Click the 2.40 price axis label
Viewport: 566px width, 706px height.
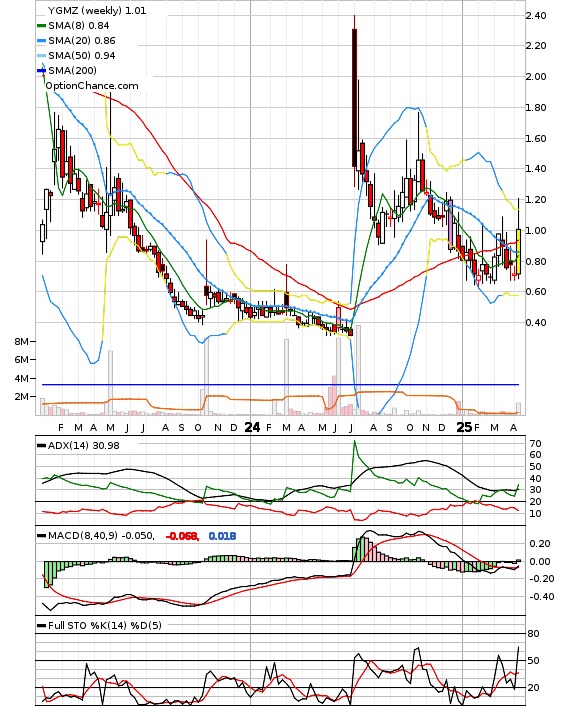tap(536, 16)
